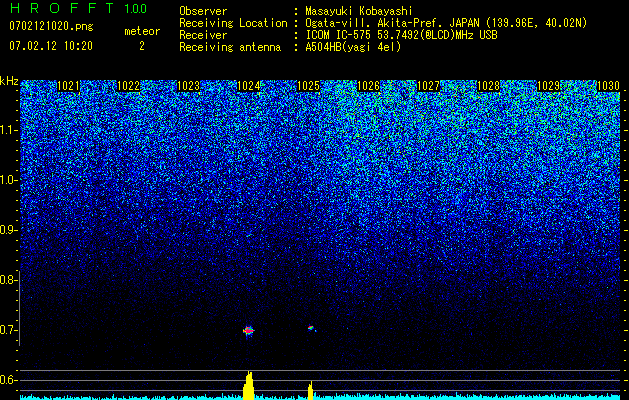This screenshot has height=400, width=629.
Task: Click the 1025 time marker
Action: [x=308, y=86]
